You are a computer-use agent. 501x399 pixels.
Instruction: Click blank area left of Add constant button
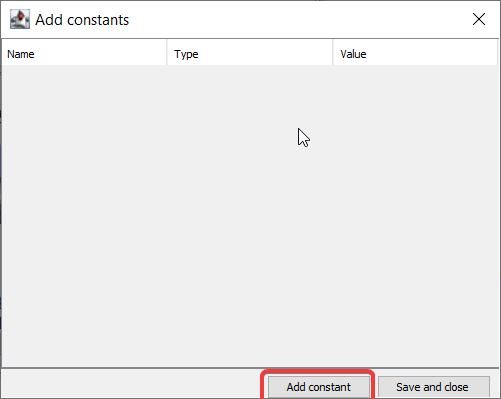tap(131, 384)
